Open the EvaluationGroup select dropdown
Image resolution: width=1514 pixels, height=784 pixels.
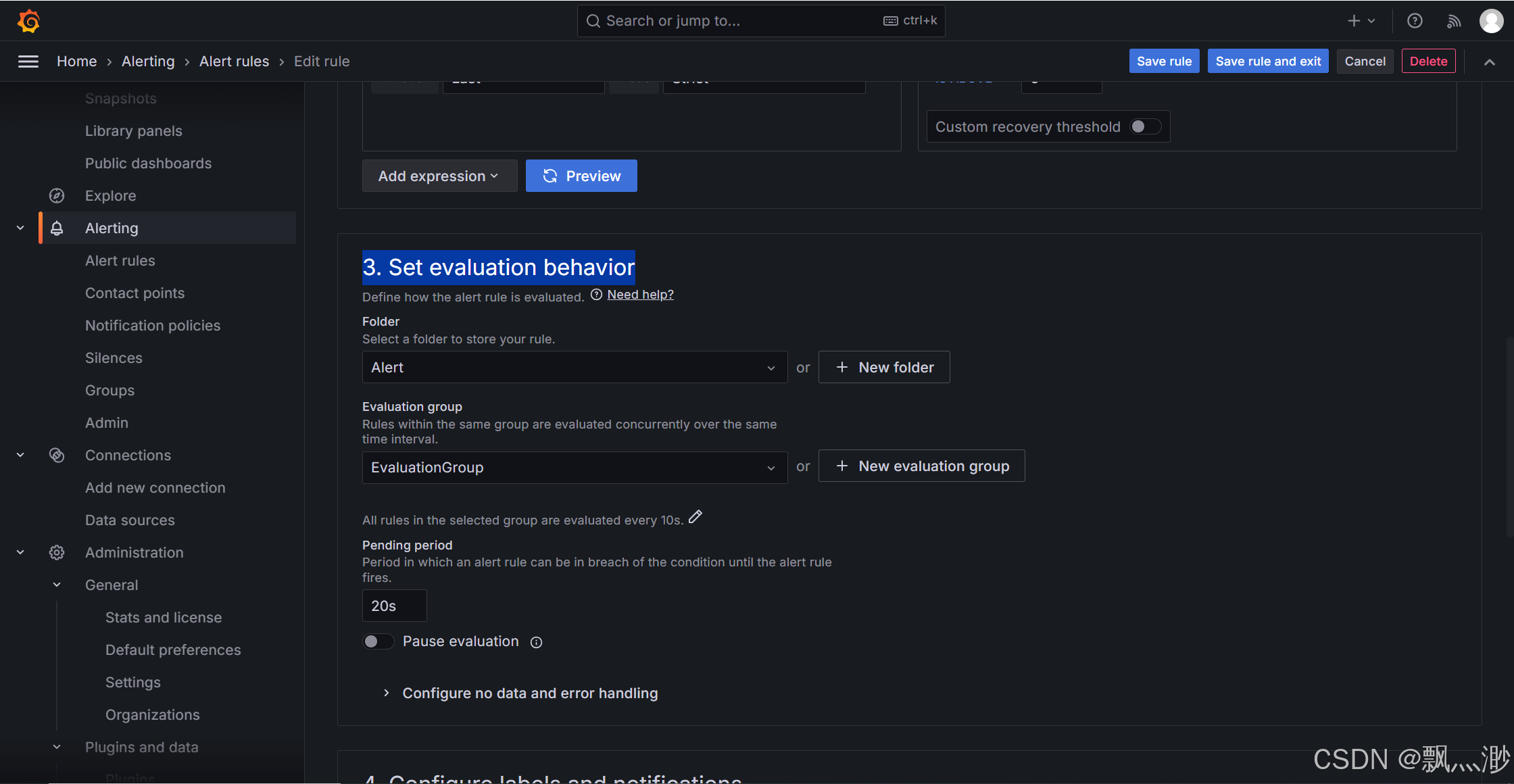(x=575, y=468)
